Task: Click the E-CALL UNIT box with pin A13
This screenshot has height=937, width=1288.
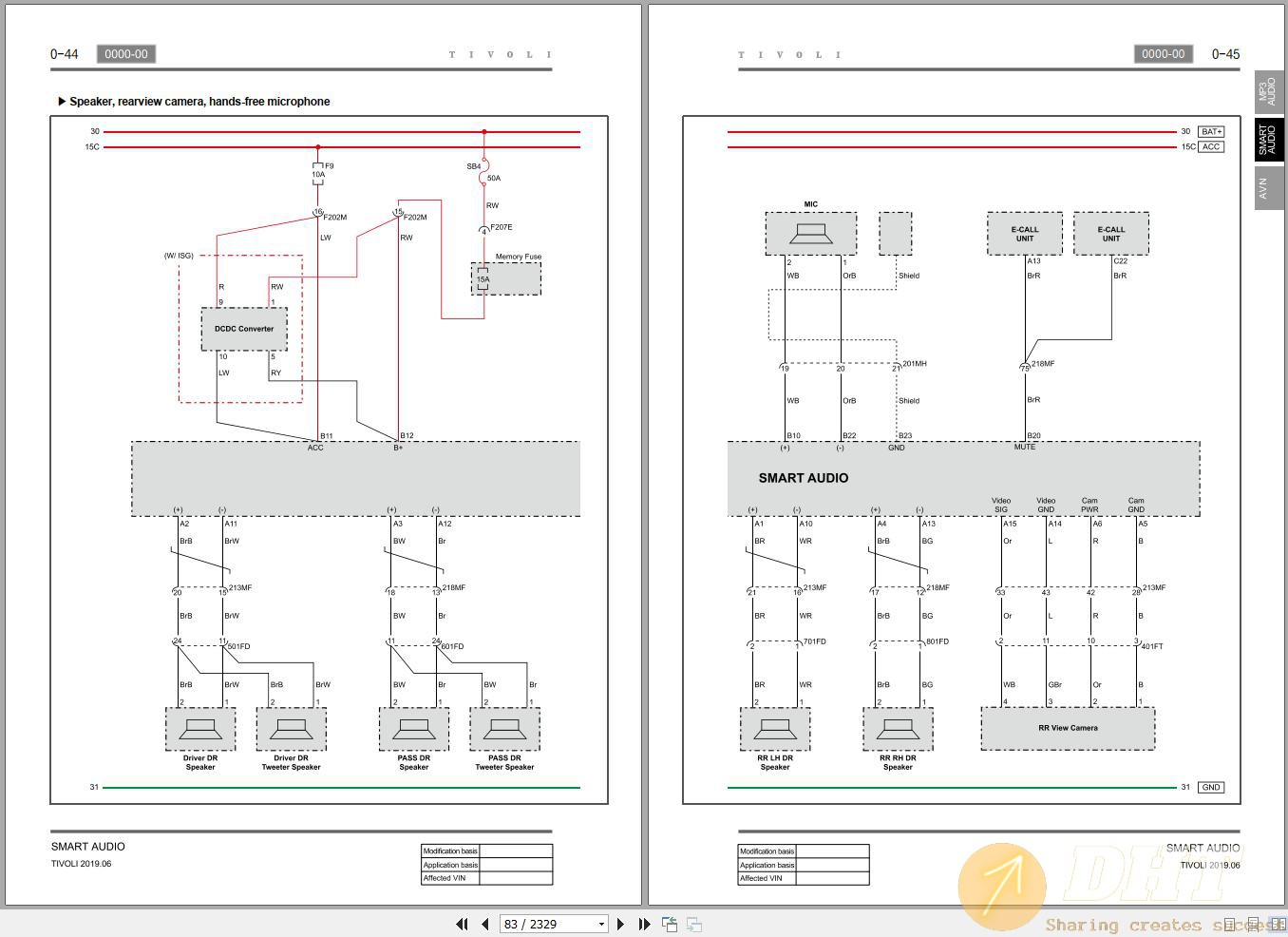Action: (1025, 233)
